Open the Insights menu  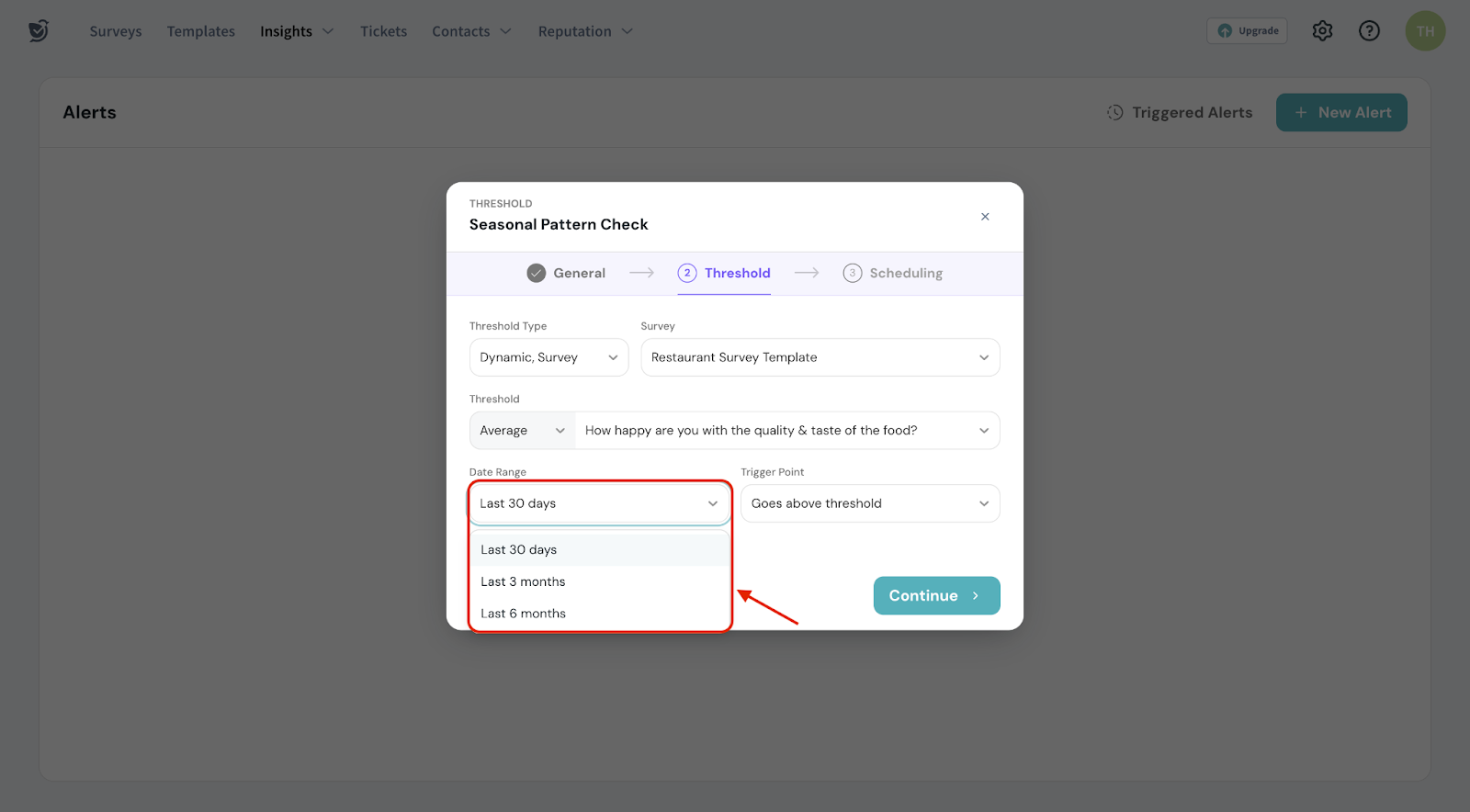click(296, 31)
